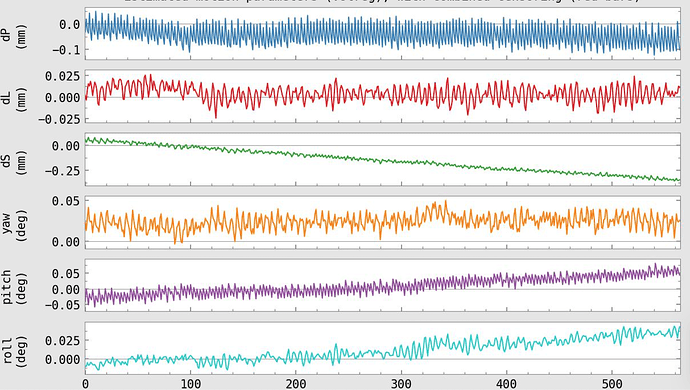Click the pitch (deg) axis label
690x390 pixels.
click(13, 288)
